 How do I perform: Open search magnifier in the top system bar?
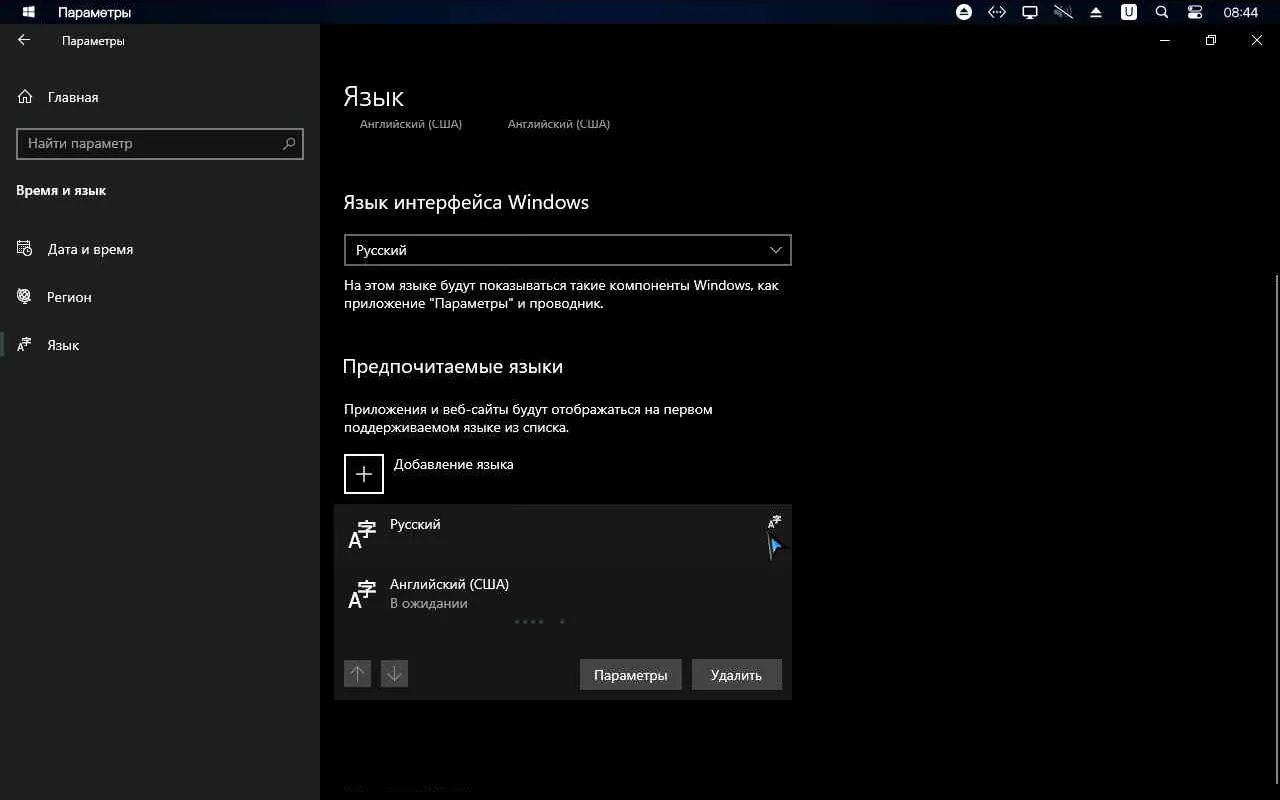coord(1162,12)
